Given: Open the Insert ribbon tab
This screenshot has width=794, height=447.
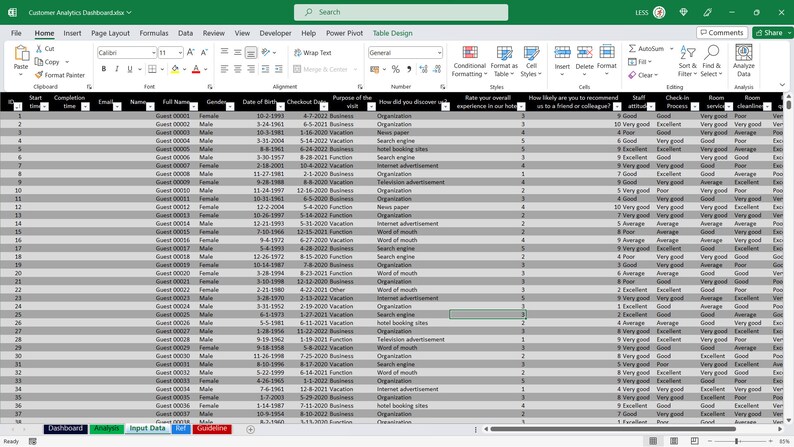Looking at the screenshot, I should [72, 33].
